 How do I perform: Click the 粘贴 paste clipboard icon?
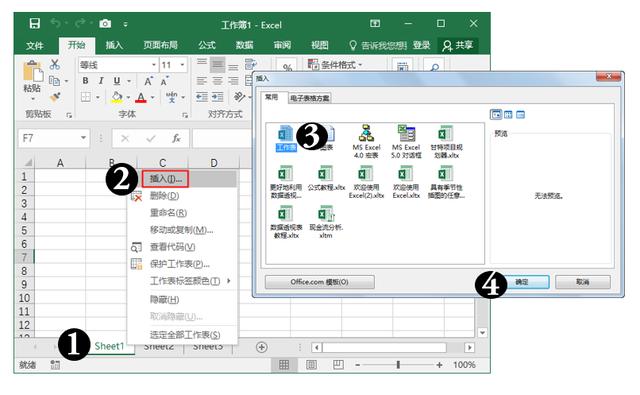point(33,71)
